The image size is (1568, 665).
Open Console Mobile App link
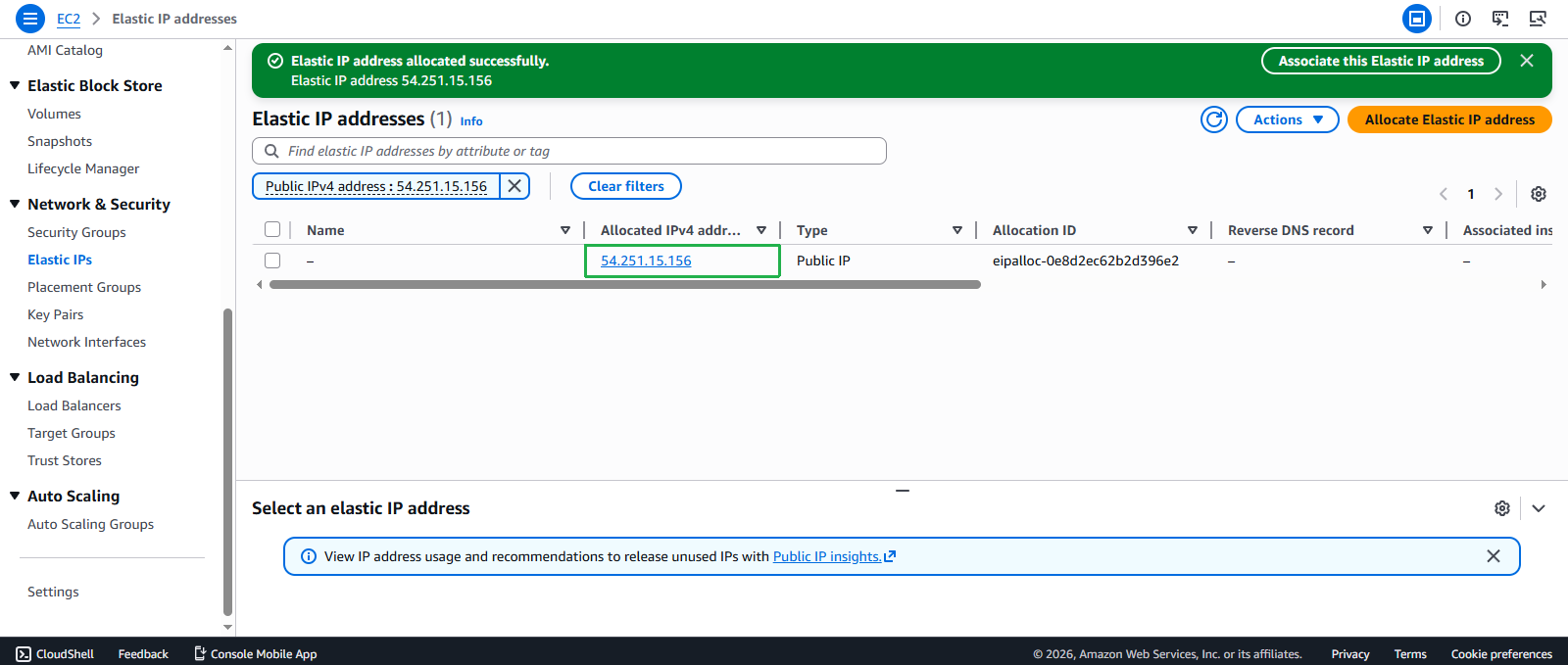tap(255, 654)
